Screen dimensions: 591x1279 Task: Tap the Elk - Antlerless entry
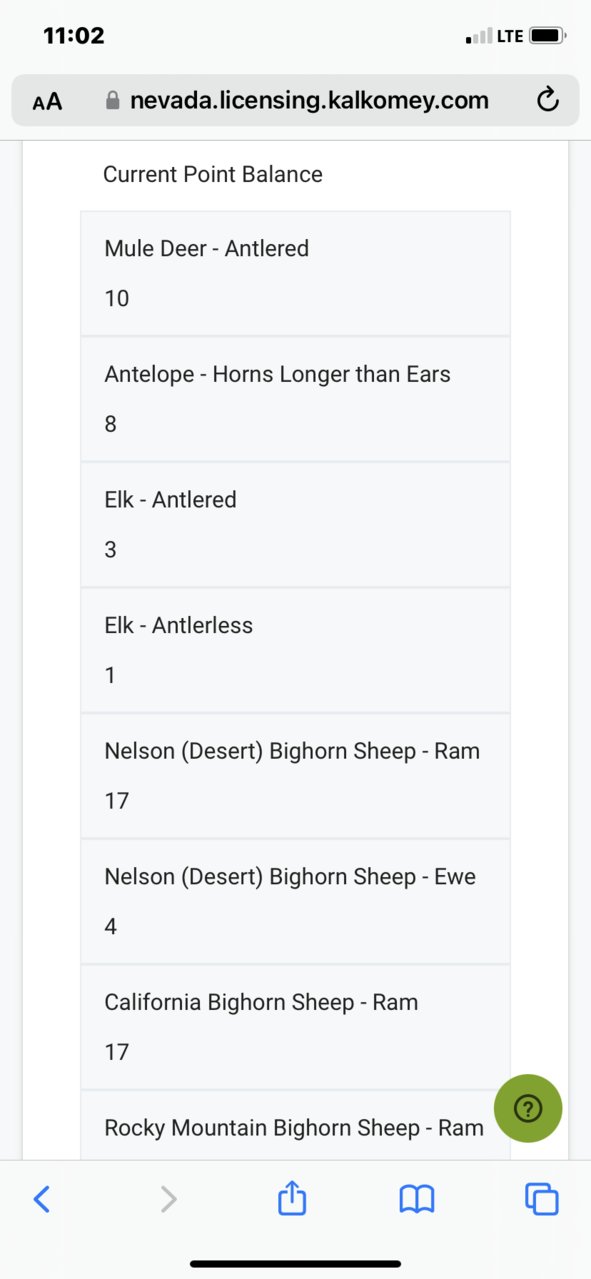pos(296,650)
